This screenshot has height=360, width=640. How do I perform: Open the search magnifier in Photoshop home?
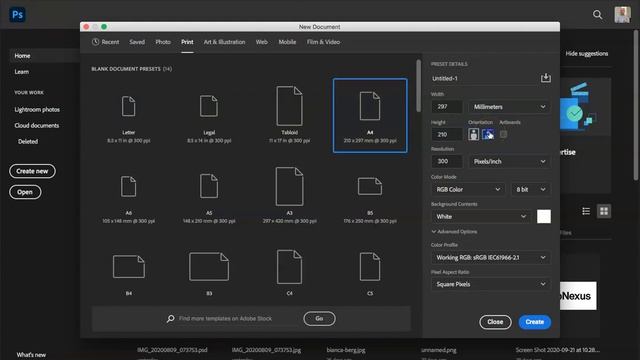(x=597, y=15)
